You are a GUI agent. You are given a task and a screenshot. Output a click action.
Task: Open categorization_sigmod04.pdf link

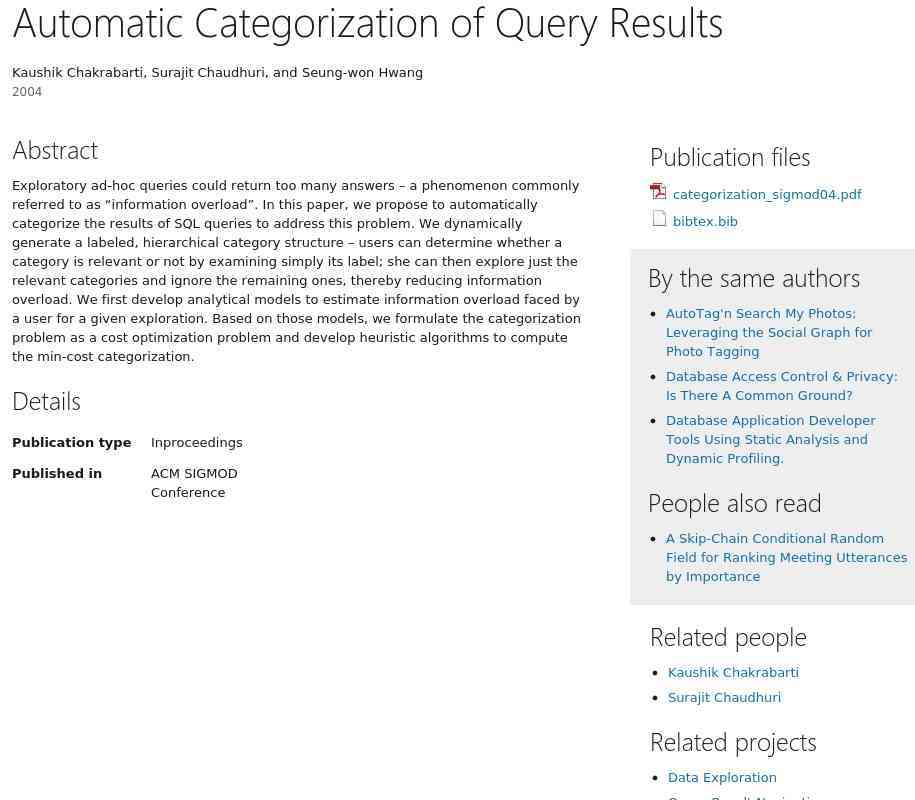click(x=767, y=195)
